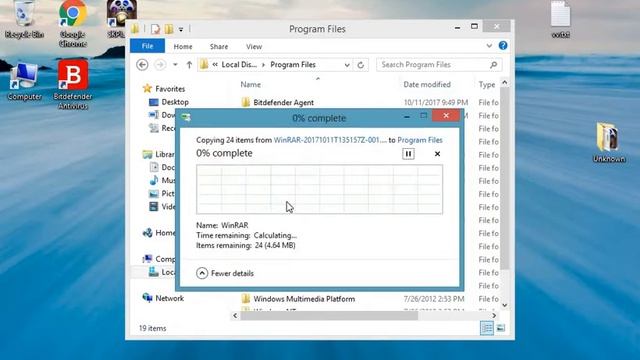Open the text file icon on the desktop
The image size is (640, 360).
click(x=560, y=20)
